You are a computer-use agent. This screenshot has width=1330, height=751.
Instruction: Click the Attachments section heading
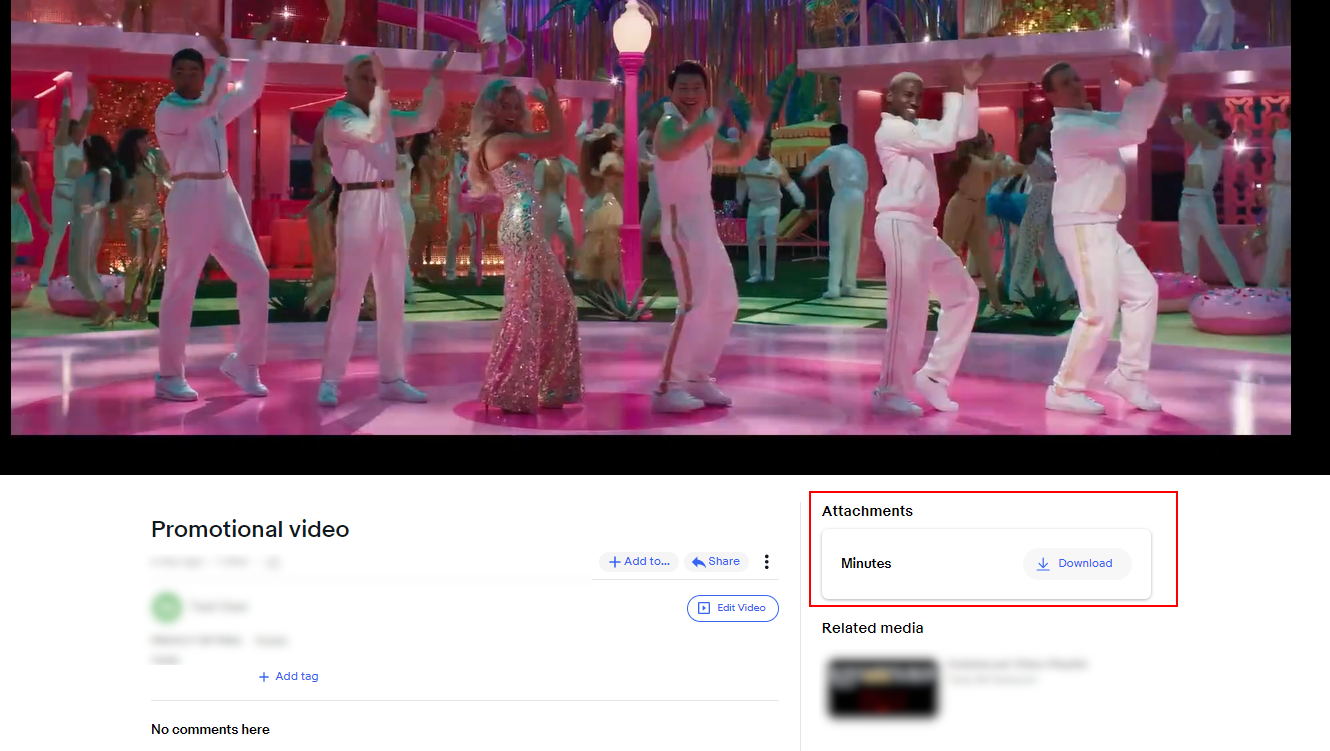point(867,511)
